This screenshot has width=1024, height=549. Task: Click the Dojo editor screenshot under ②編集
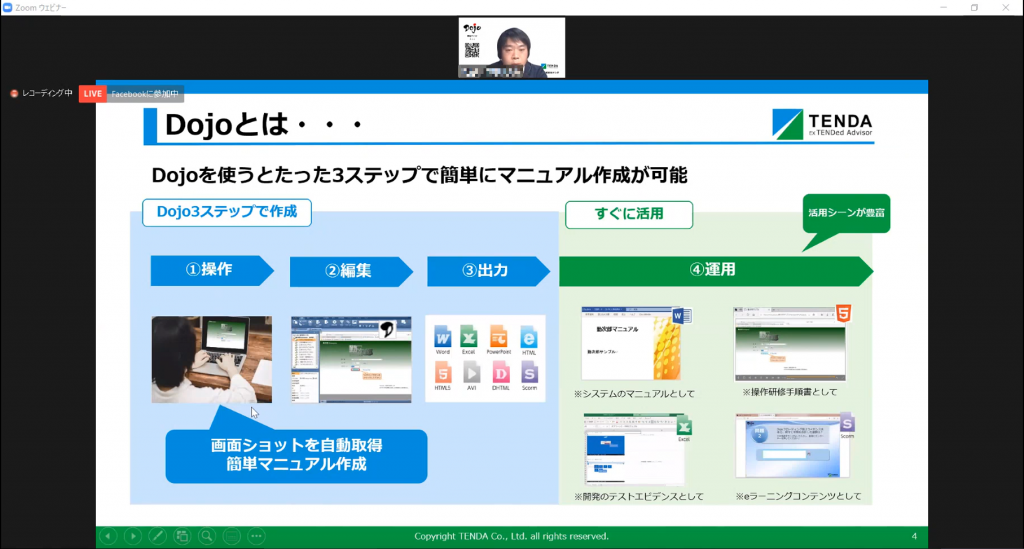(351, 360)
